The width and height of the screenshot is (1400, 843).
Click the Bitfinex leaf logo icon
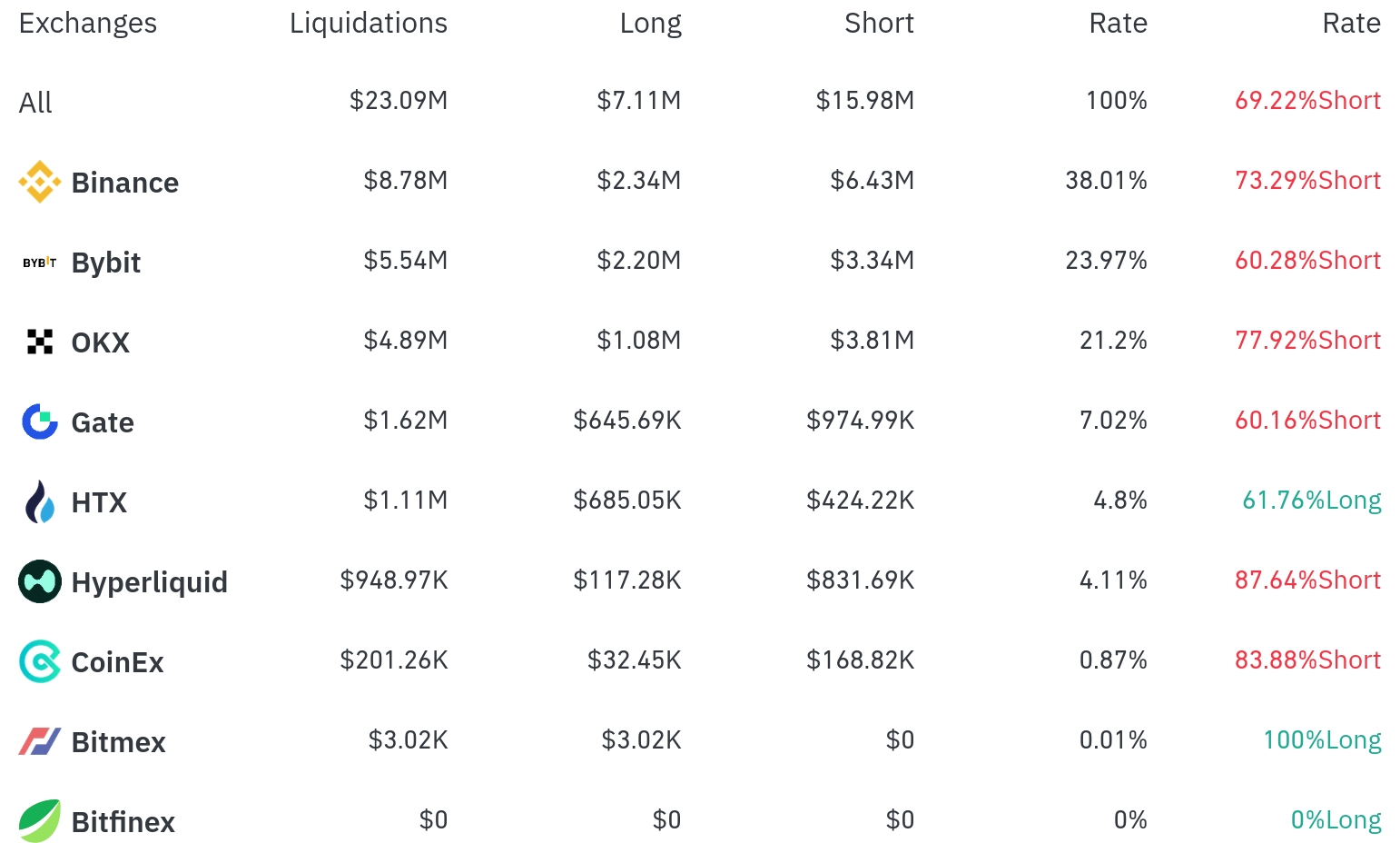pyautogui.click(x=40, y=821)
